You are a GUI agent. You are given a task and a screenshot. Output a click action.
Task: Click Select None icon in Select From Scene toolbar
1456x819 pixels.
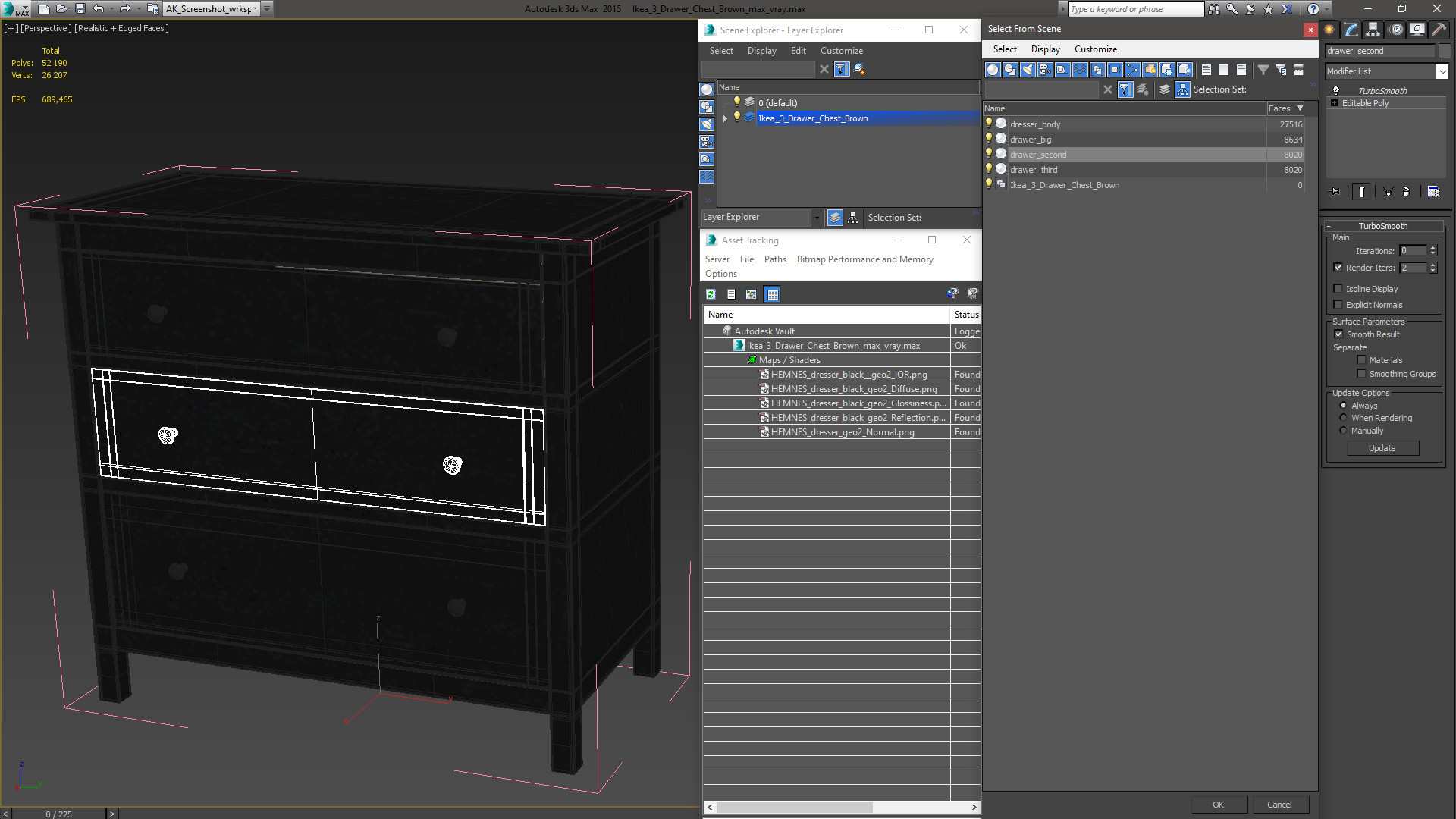click(1224, 70)
